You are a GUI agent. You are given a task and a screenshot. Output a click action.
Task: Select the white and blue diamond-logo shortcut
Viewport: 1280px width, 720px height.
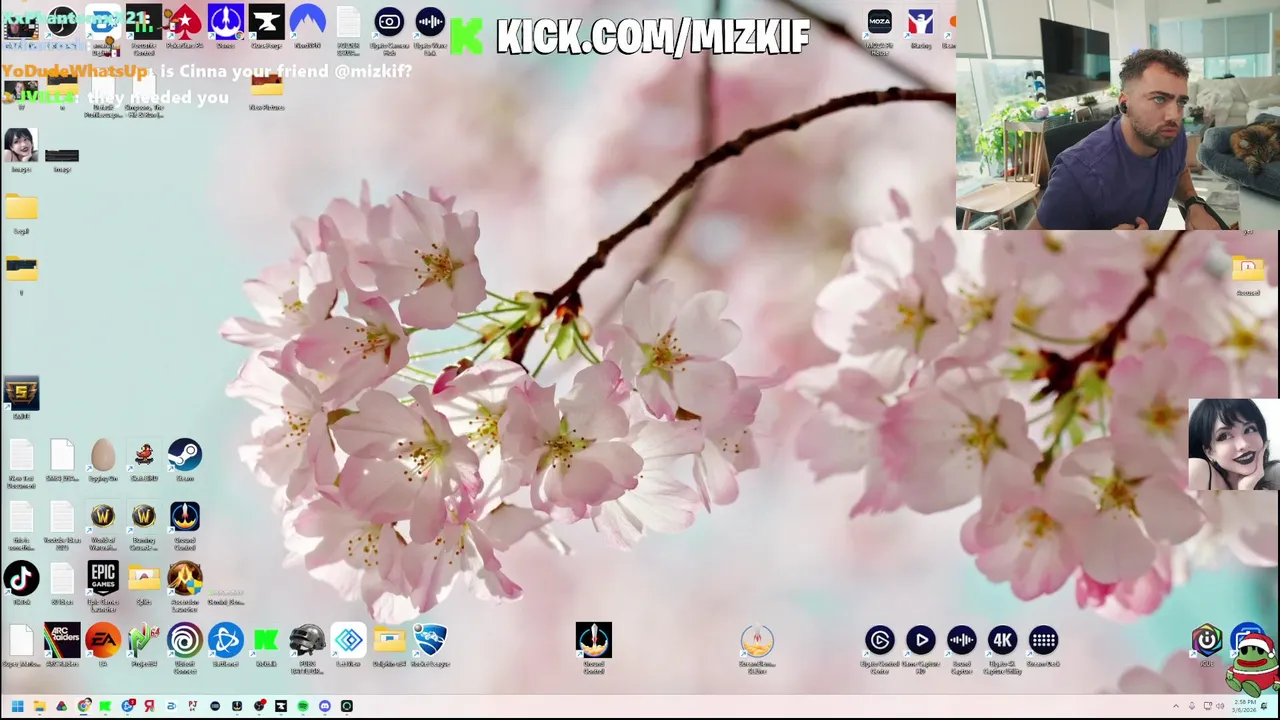pyautogui.click(x=348, y=640)
